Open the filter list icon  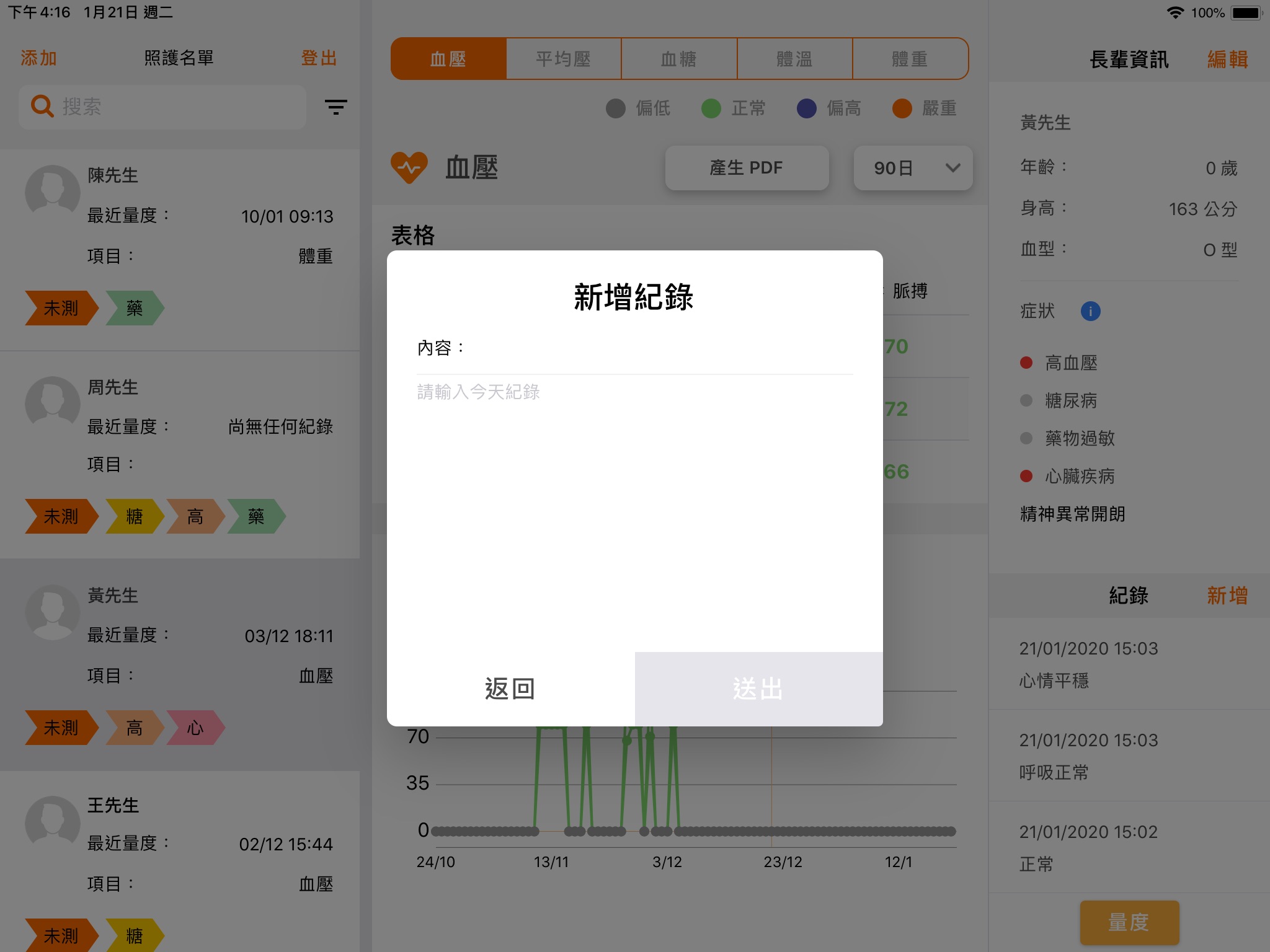[x=335, y=107]
